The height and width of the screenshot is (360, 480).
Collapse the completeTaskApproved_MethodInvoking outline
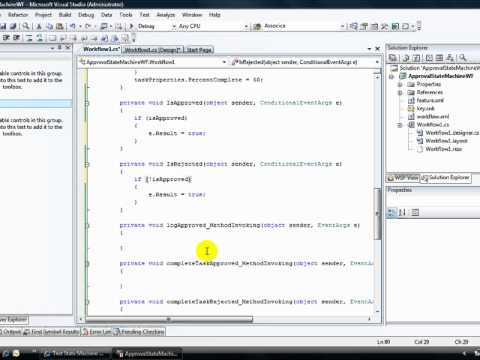click(x=87, y=264)
